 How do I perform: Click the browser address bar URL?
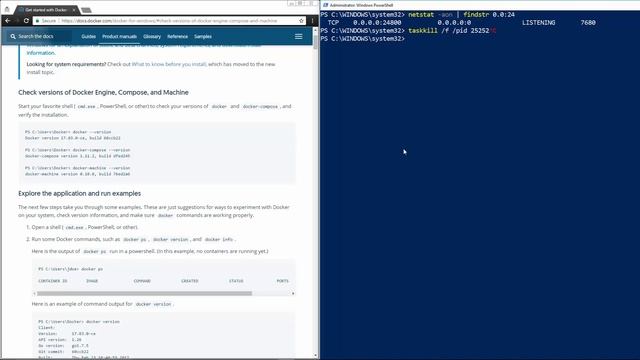(x=169, y=20)
